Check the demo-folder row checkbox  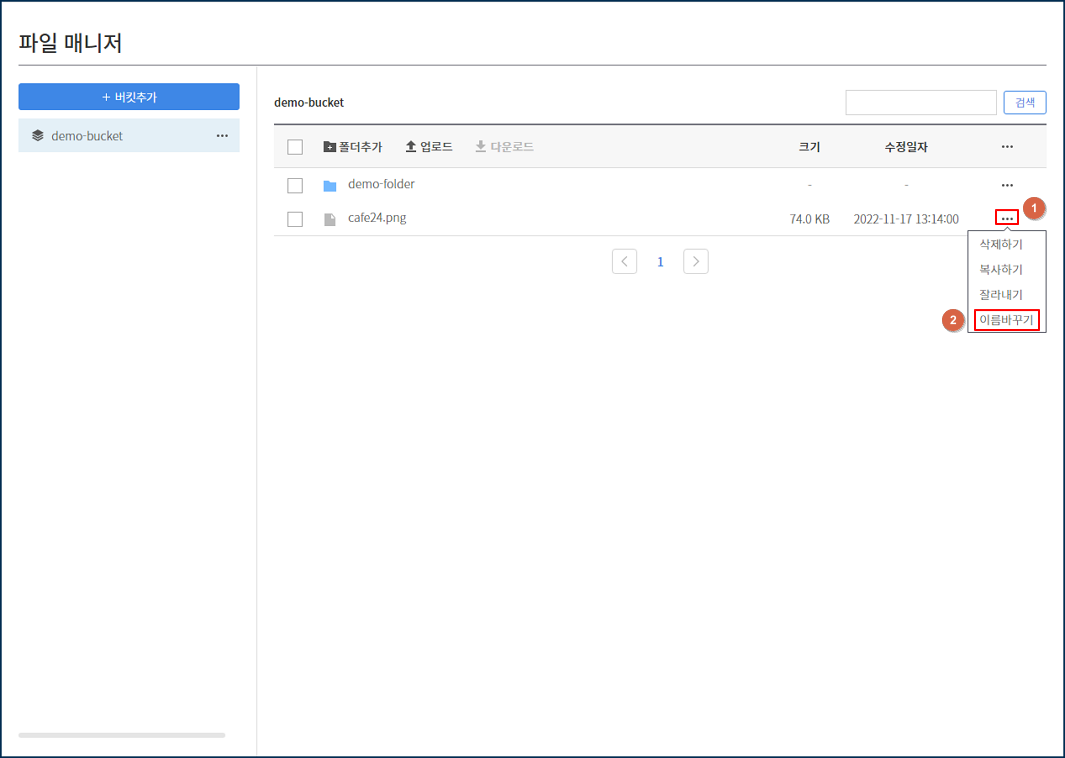(x=295, y=185)
